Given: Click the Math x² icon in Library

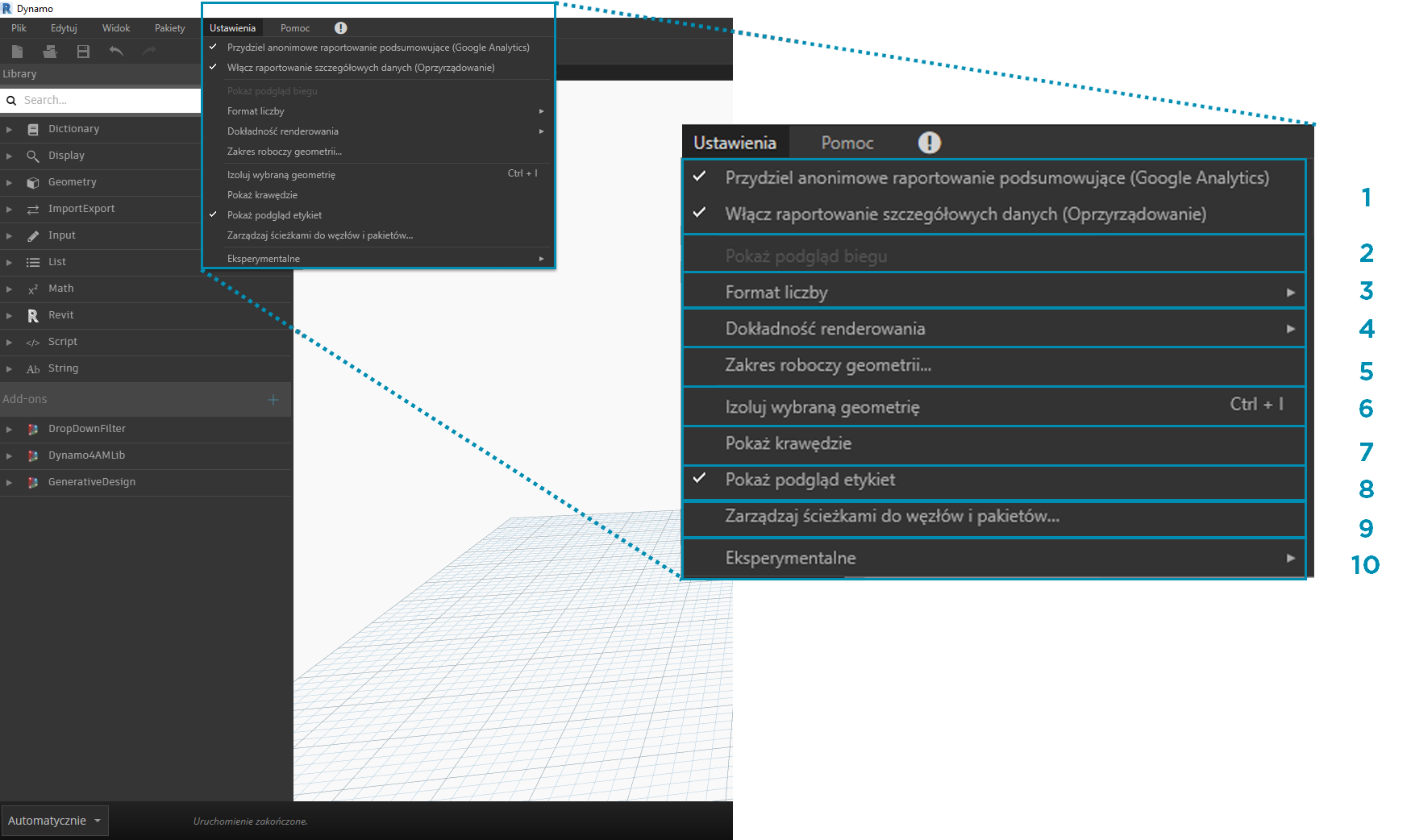Looking at the screenshot, I should (x=33, y=289).
